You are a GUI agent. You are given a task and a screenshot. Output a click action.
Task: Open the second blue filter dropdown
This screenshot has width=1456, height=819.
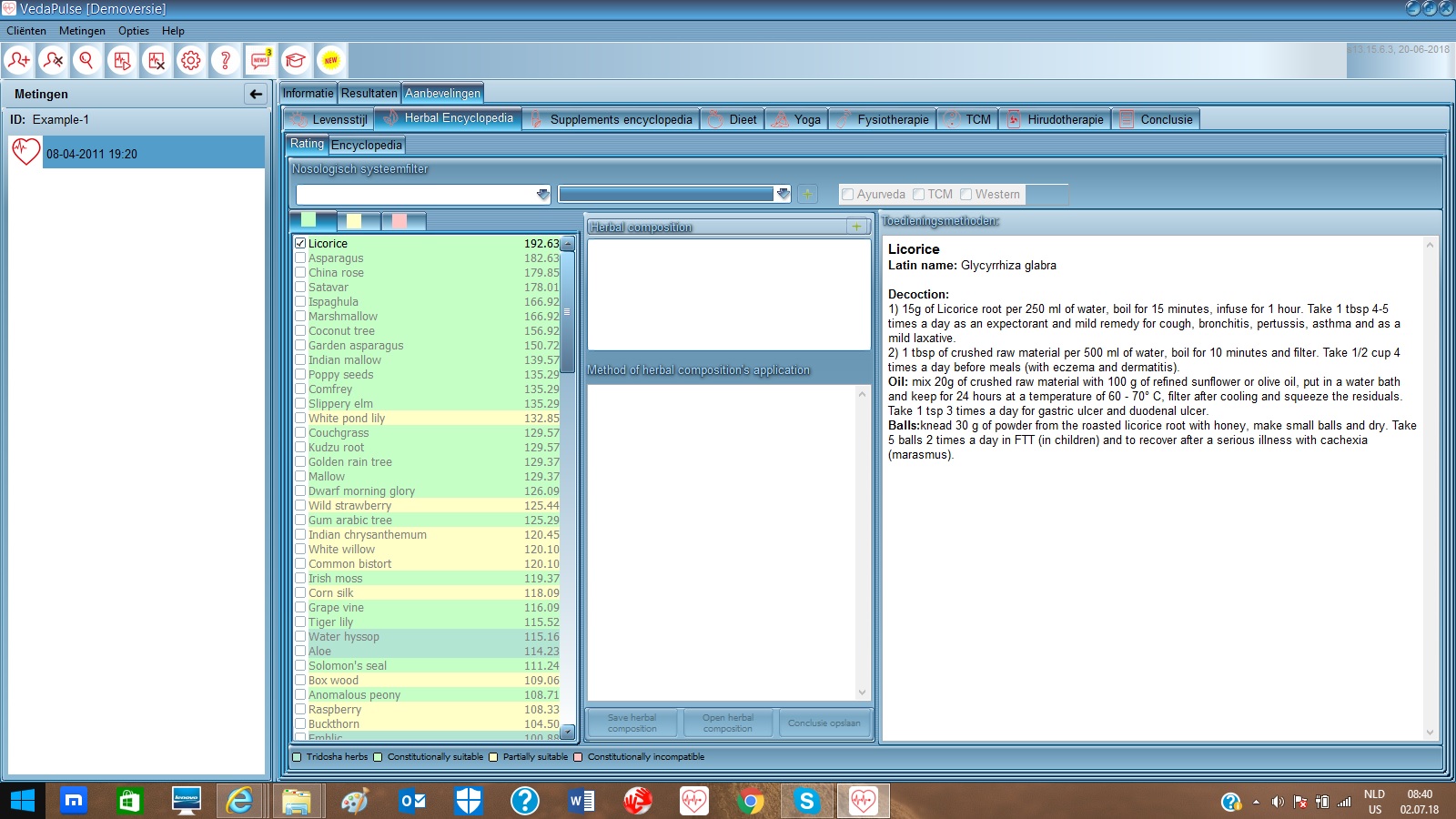click(783, 194)
